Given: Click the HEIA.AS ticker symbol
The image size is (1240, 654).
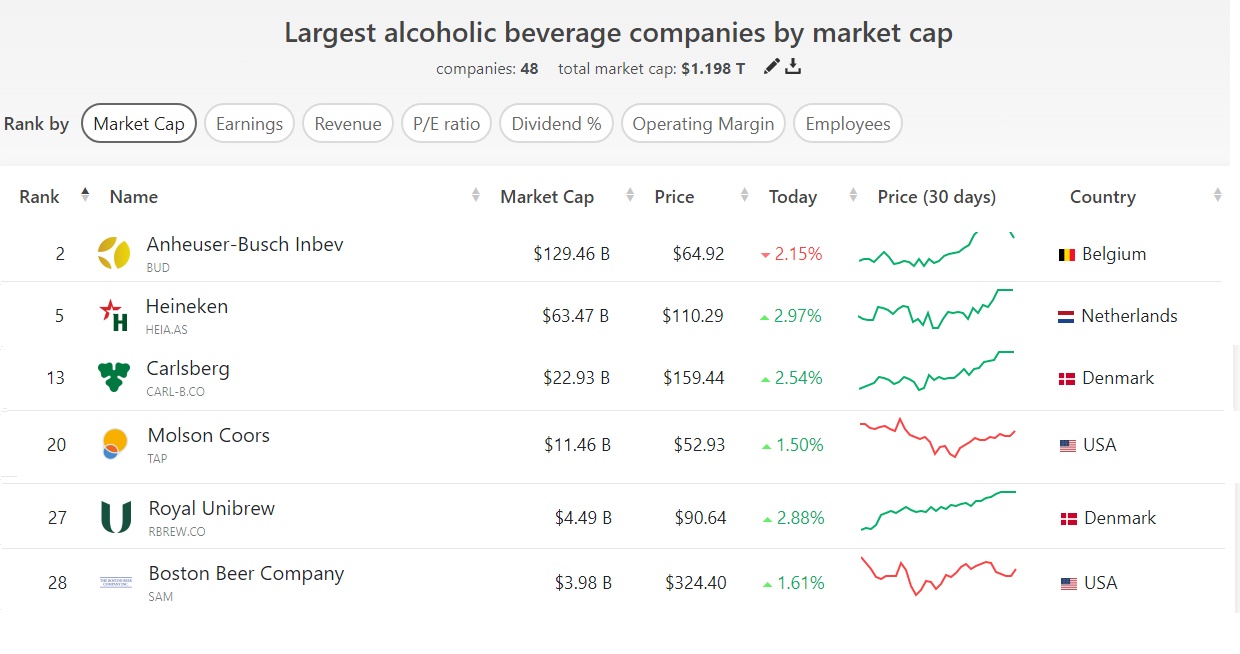Looking at the screenshot, I should tap(166, 329).
